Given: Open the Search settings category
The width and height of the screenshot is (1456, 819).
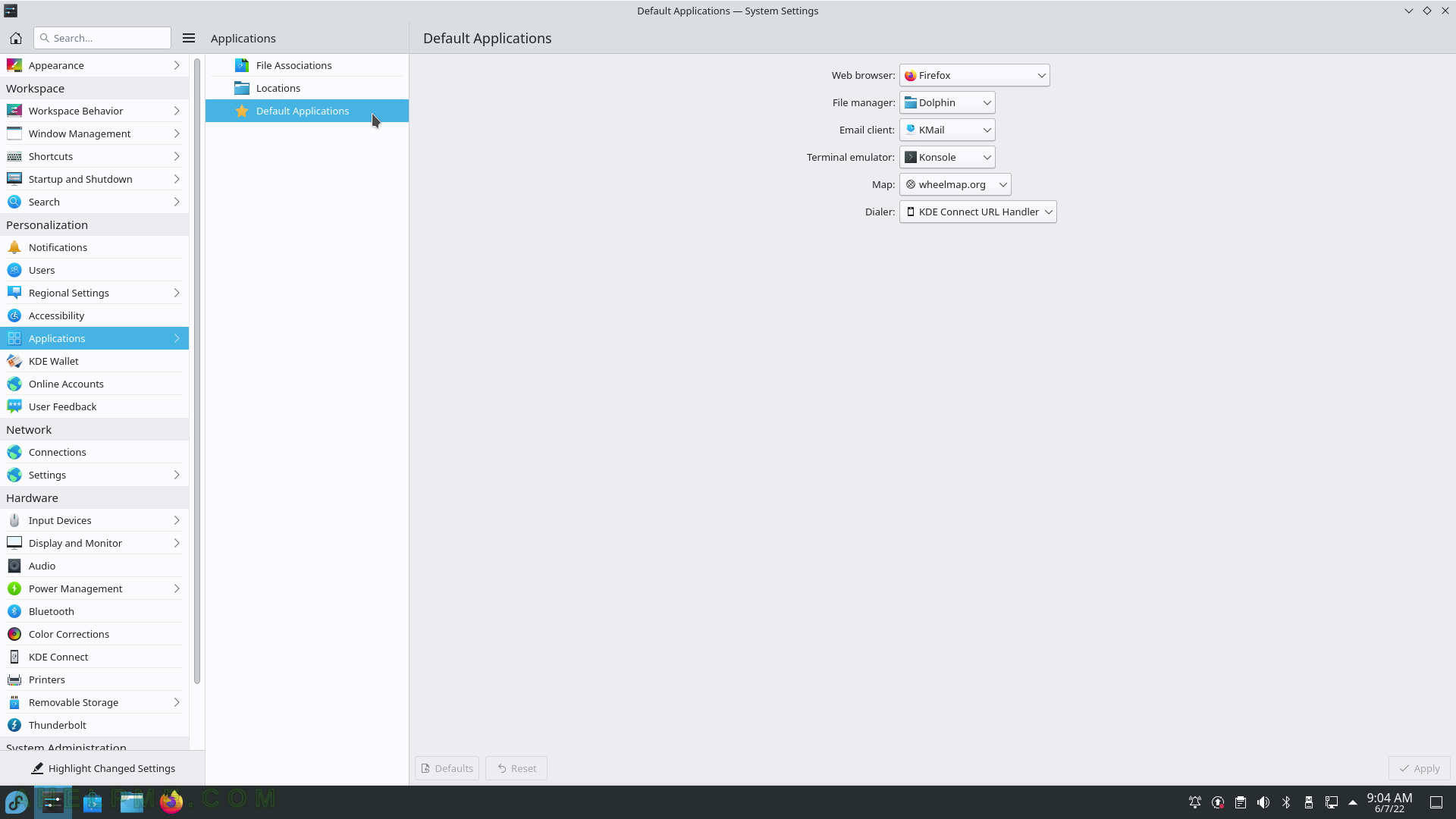Looking at the screenshot, I should click(x=94, y=202).
